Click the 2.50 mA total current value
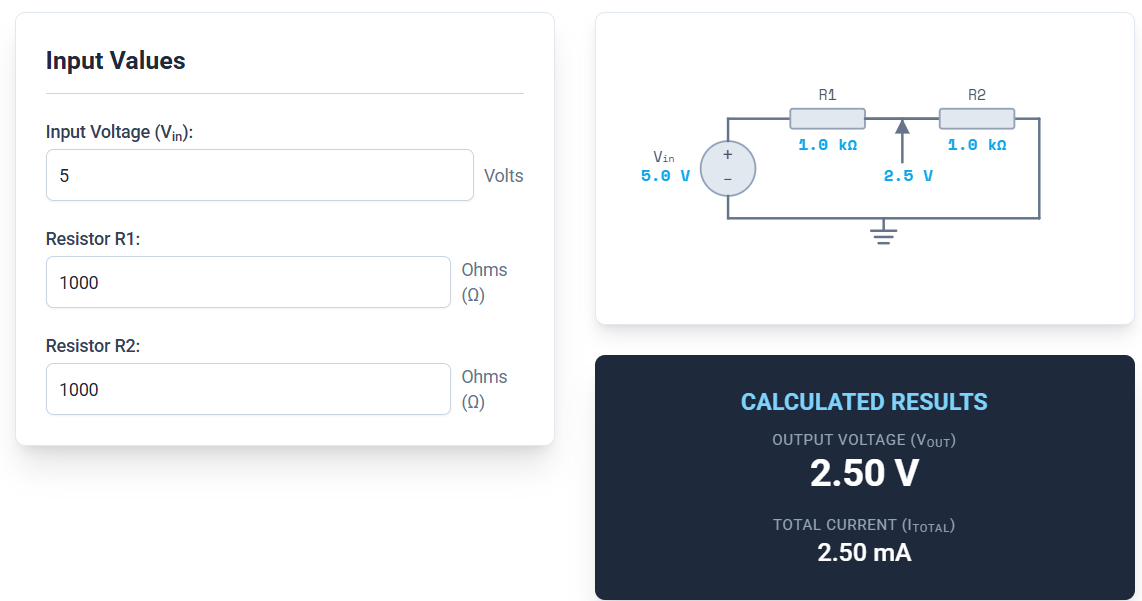Screen dimensions: 1142x601 (863, 551)
